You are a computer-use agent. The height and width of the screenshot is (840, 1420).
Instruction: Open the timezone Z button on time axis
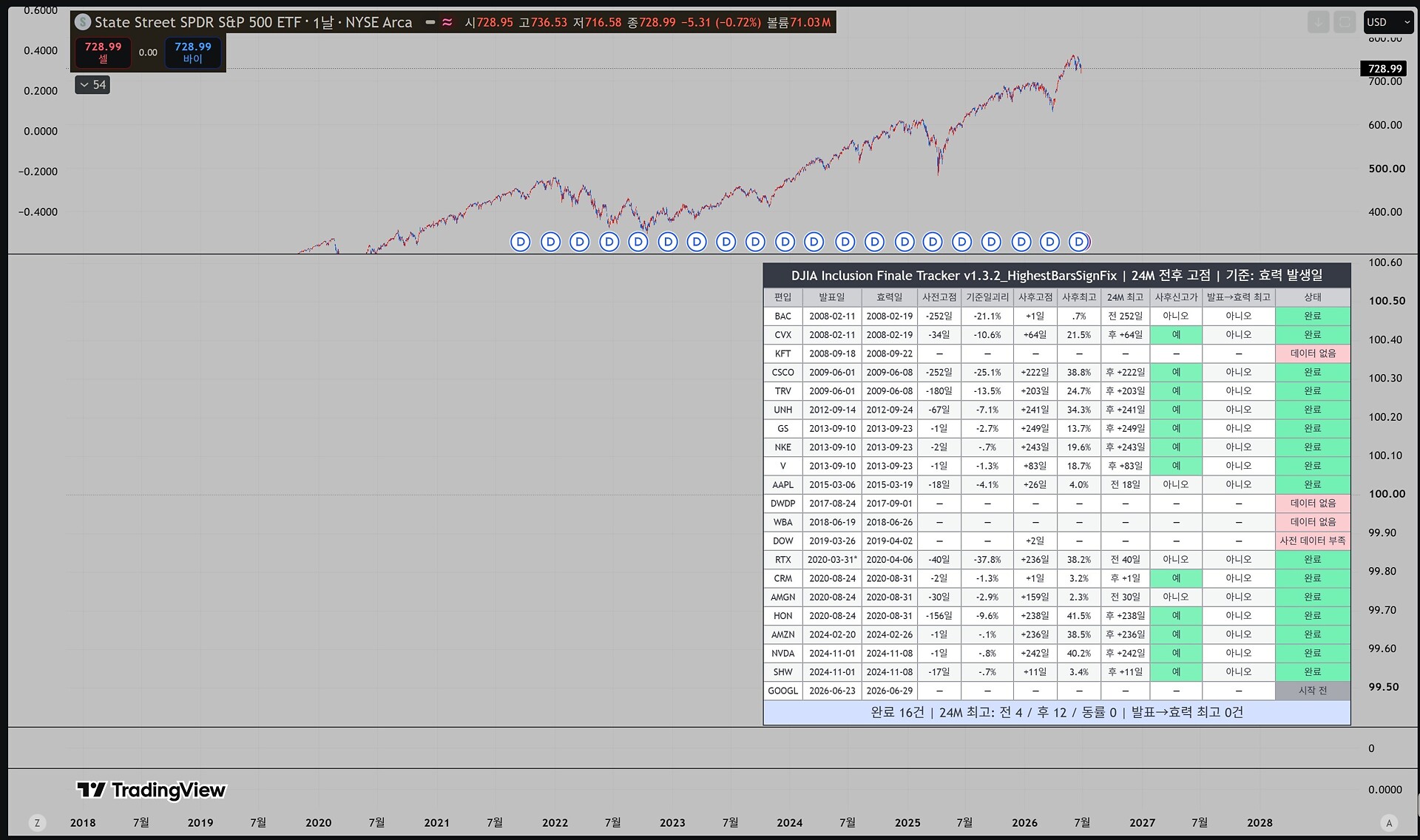[x=37, y=822]
